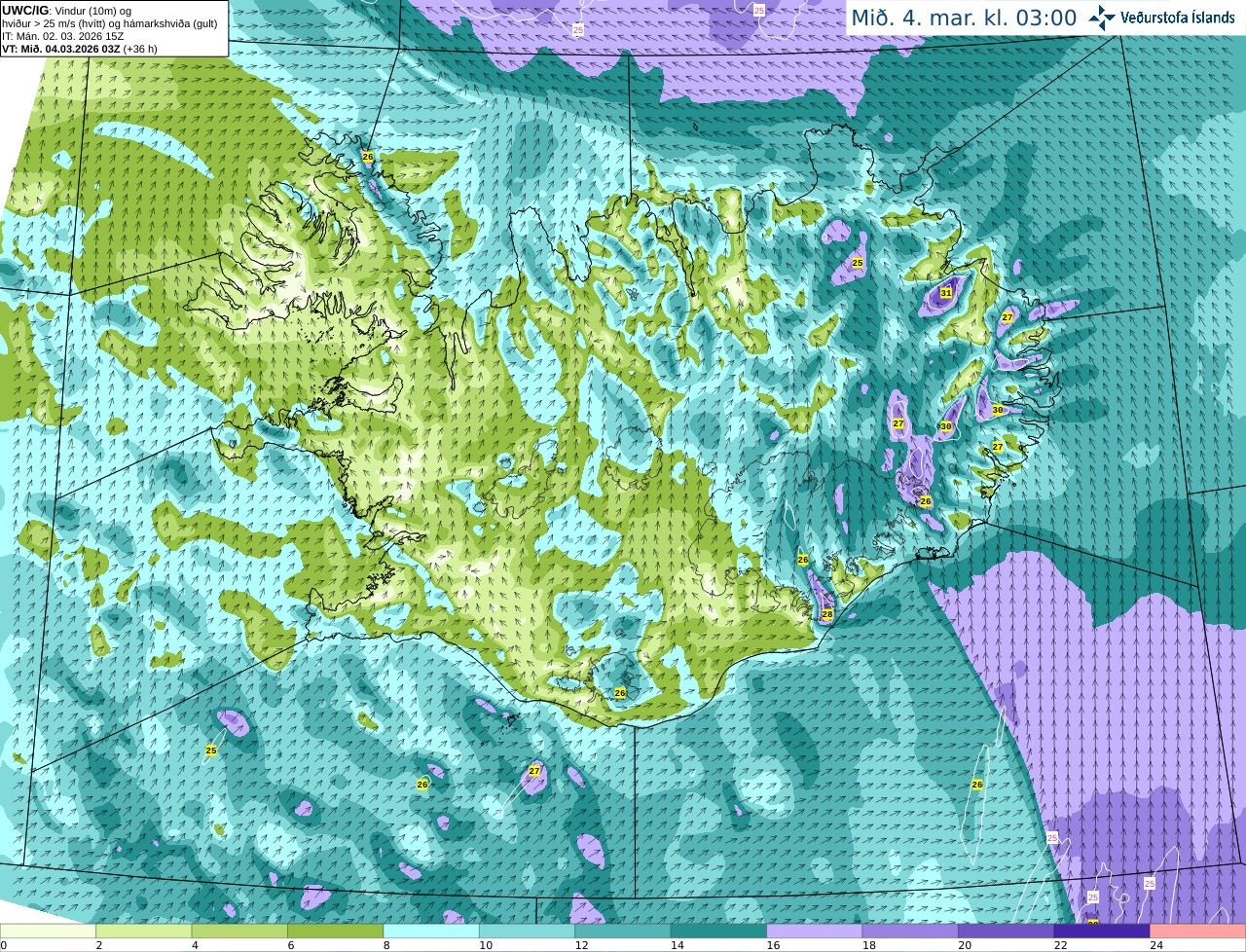
Task: Click the green 4–6 m/s legend swatch
Action: pos(239,931)
